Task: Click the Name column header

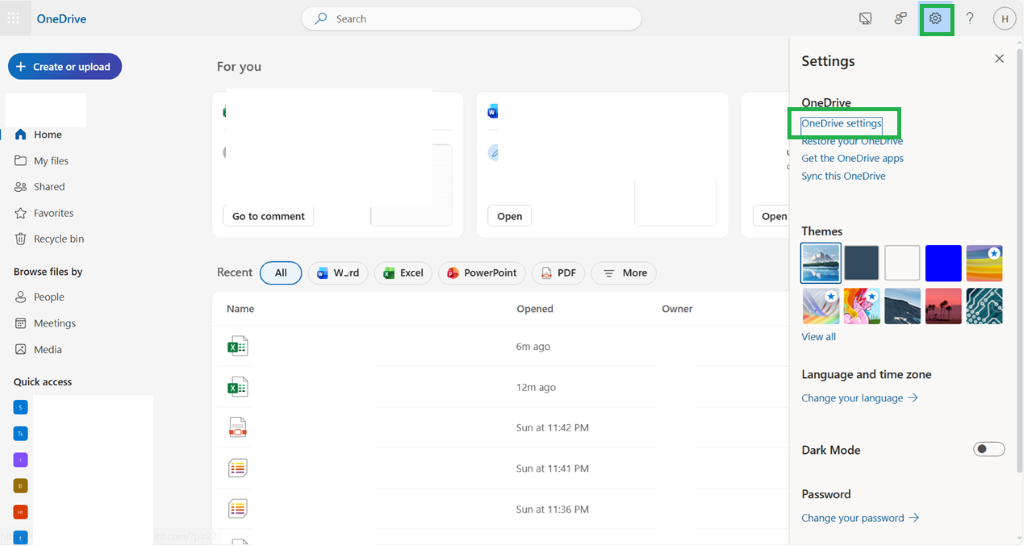Action: coord(240,309)
